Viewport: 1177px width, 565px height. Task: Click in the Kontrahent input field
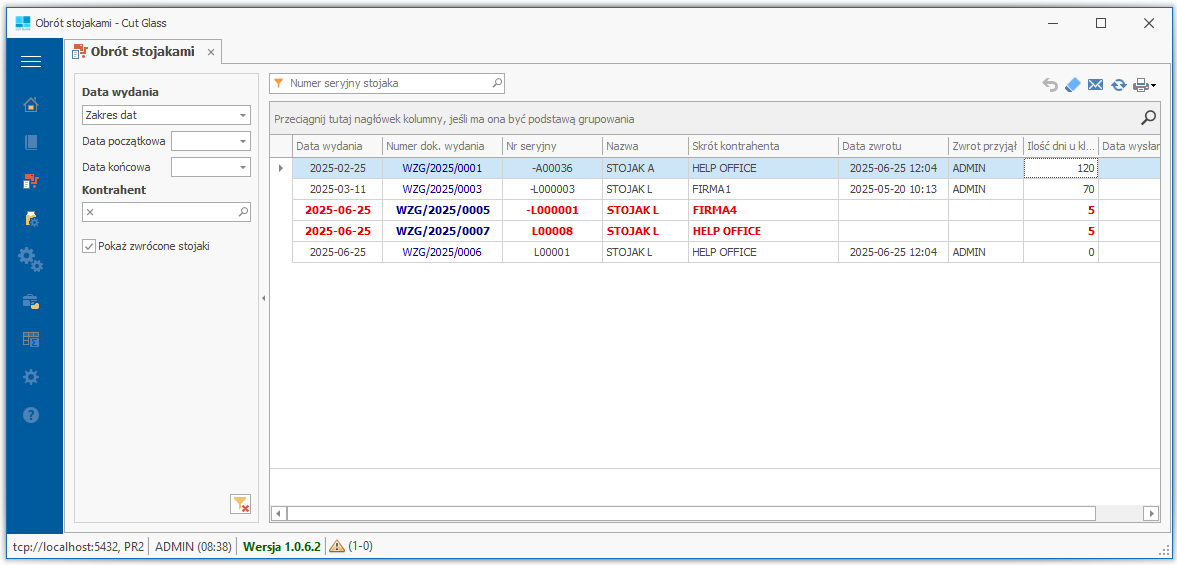[x=166, y=212]
